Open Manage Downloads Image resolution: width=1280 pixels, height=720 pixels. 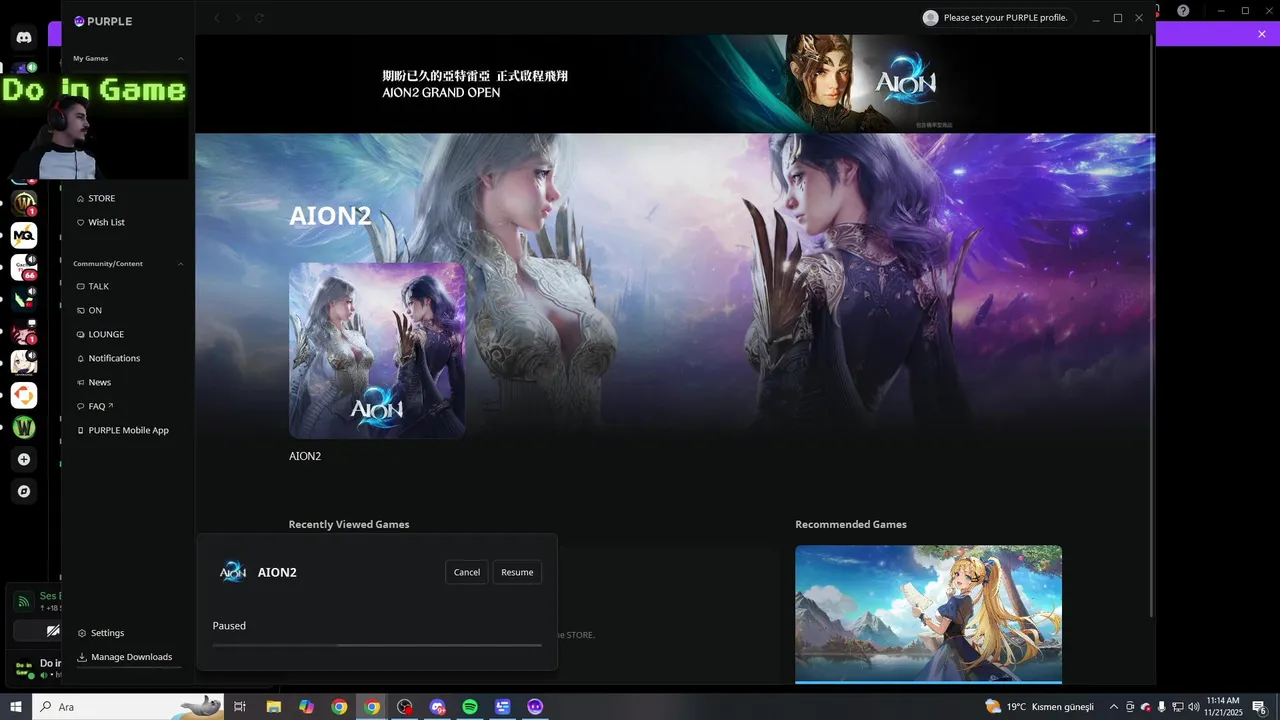(125, 657)
